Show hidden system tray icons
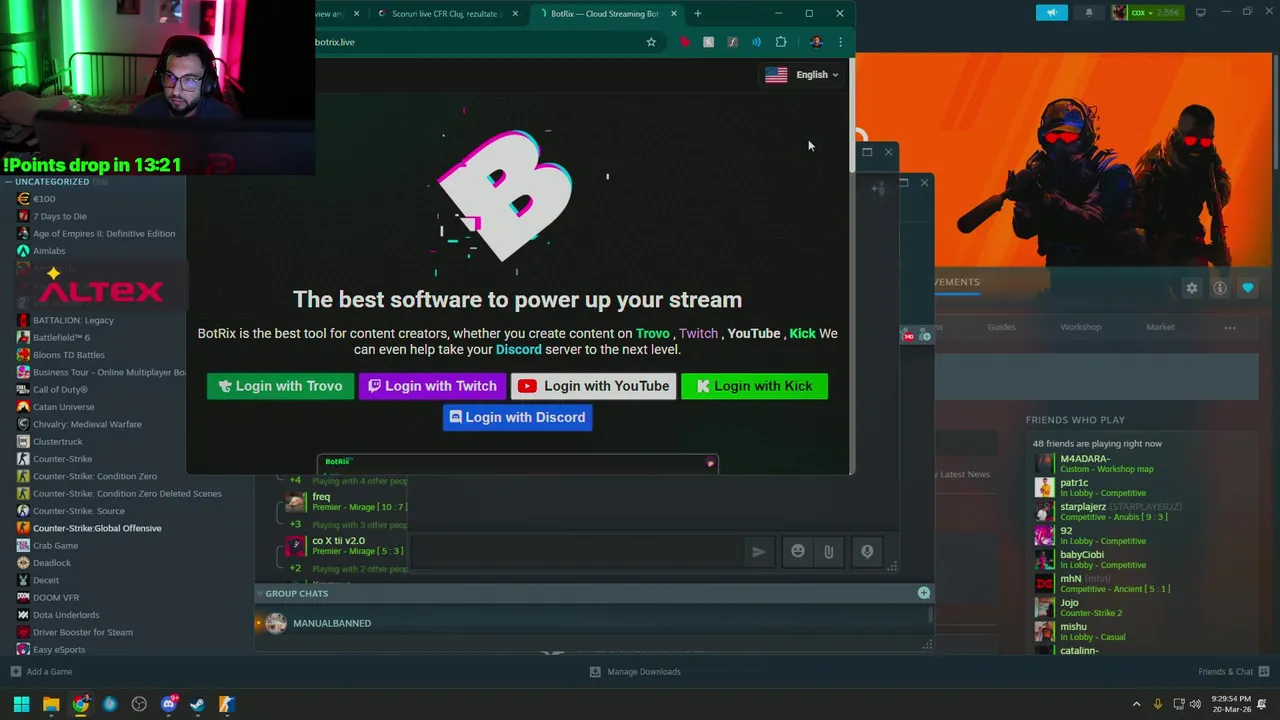Screen dimensions: 1280x720 (1136, 704)
